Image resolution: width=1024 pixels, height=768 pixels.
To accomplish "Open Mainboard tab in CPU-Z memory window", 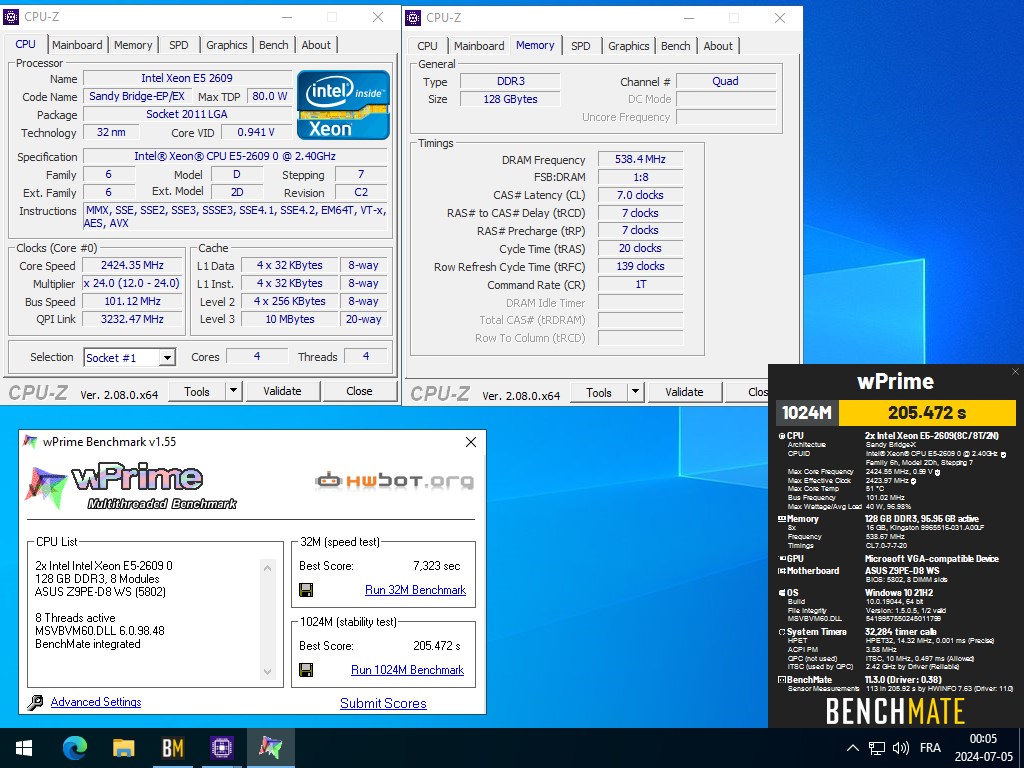I will [x=479, y=46].
